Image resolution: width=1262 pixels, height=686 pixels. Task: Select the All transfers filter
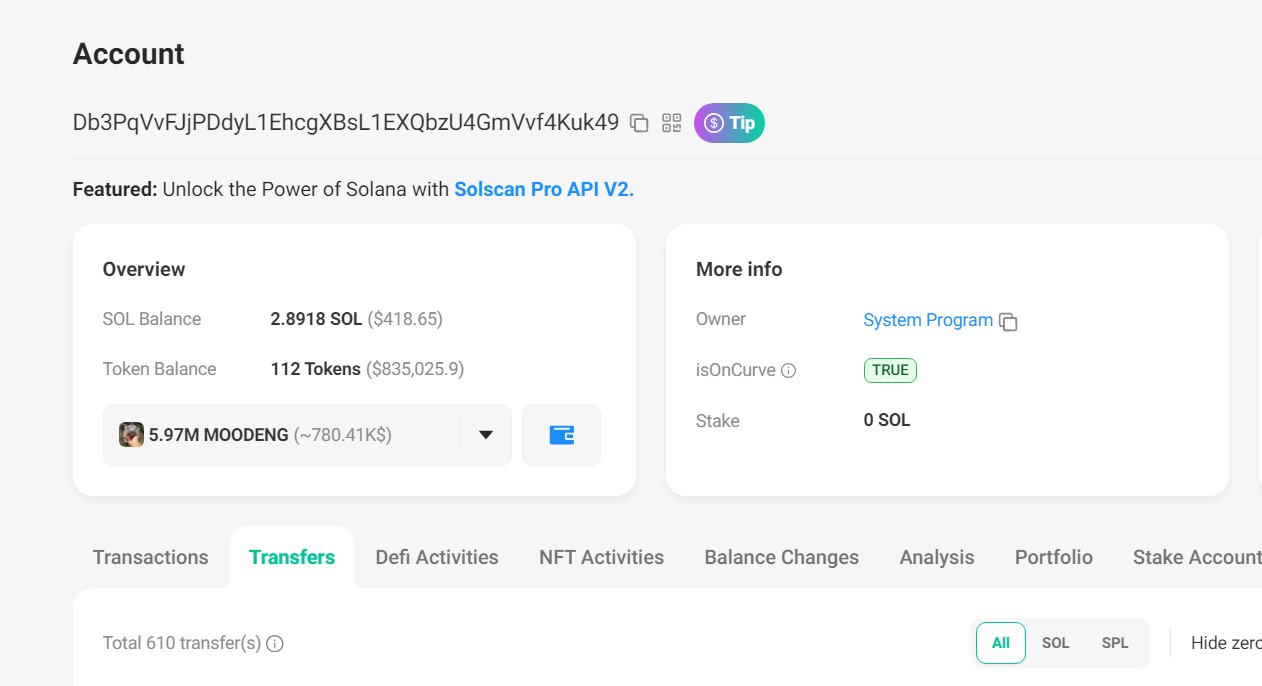[1000, 643]
